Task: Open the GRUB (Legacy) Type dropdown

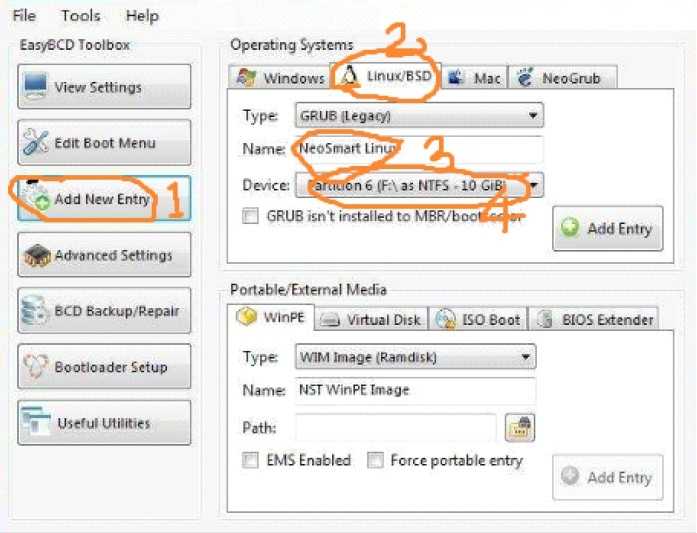Action: [419, 116]
